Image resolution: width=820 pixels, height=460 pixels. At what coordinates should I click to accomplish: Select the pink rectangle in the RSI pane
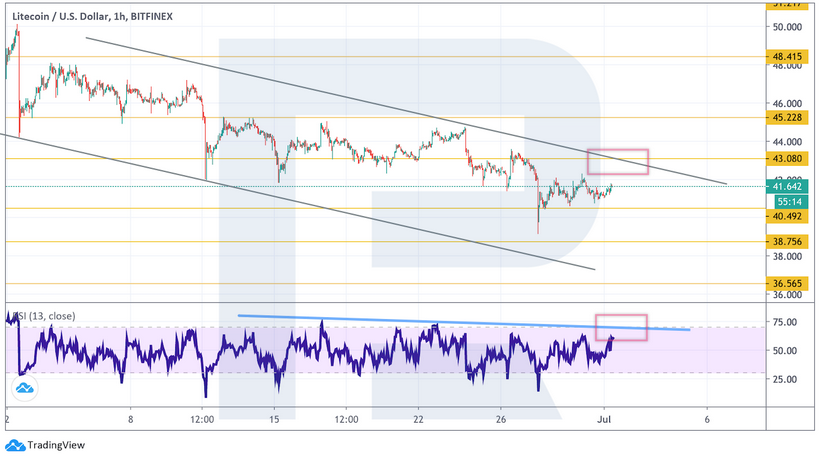click(x=621, y=327)
